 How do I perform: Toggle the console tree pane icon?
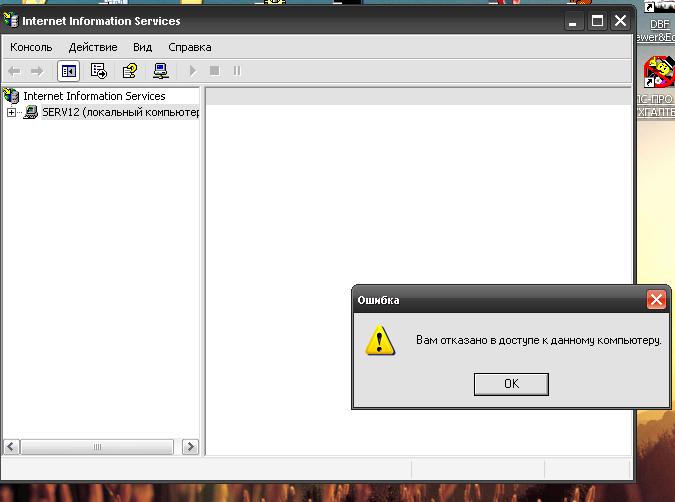pyautogui.click(x=68, y=71)
